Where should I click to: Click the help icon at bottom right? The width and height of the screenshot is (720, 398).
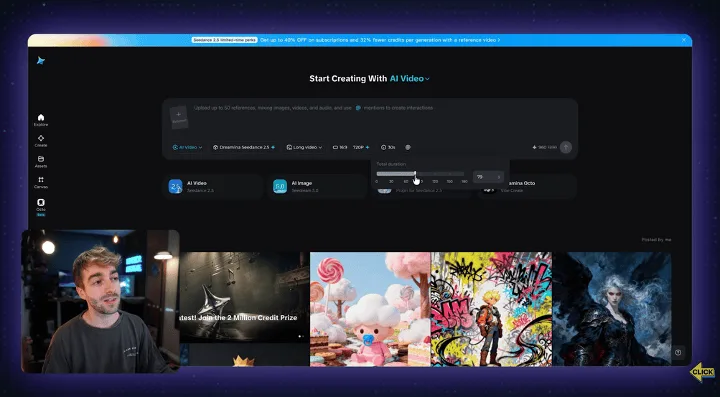click(678, 352)
